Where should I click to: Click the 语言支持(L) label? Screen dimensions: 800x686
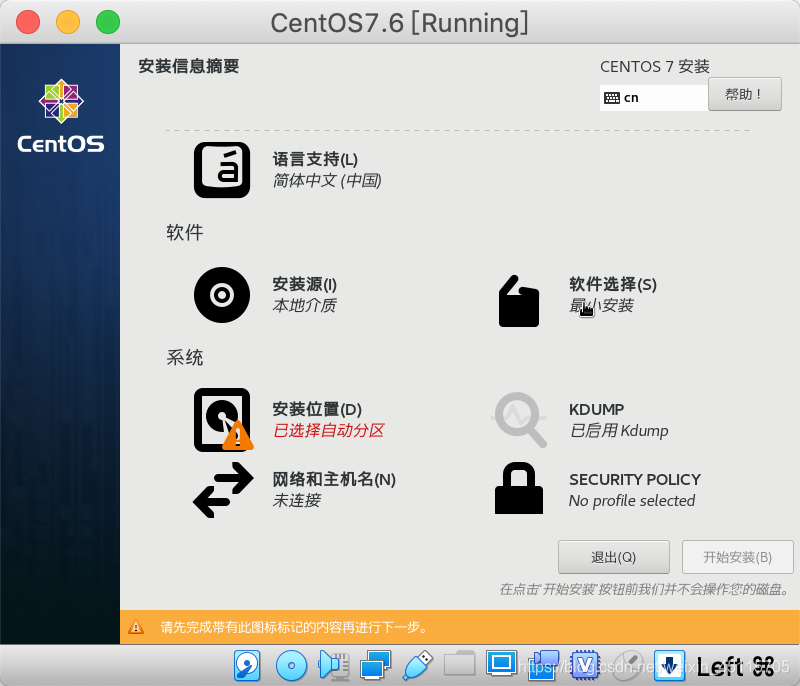315,160
